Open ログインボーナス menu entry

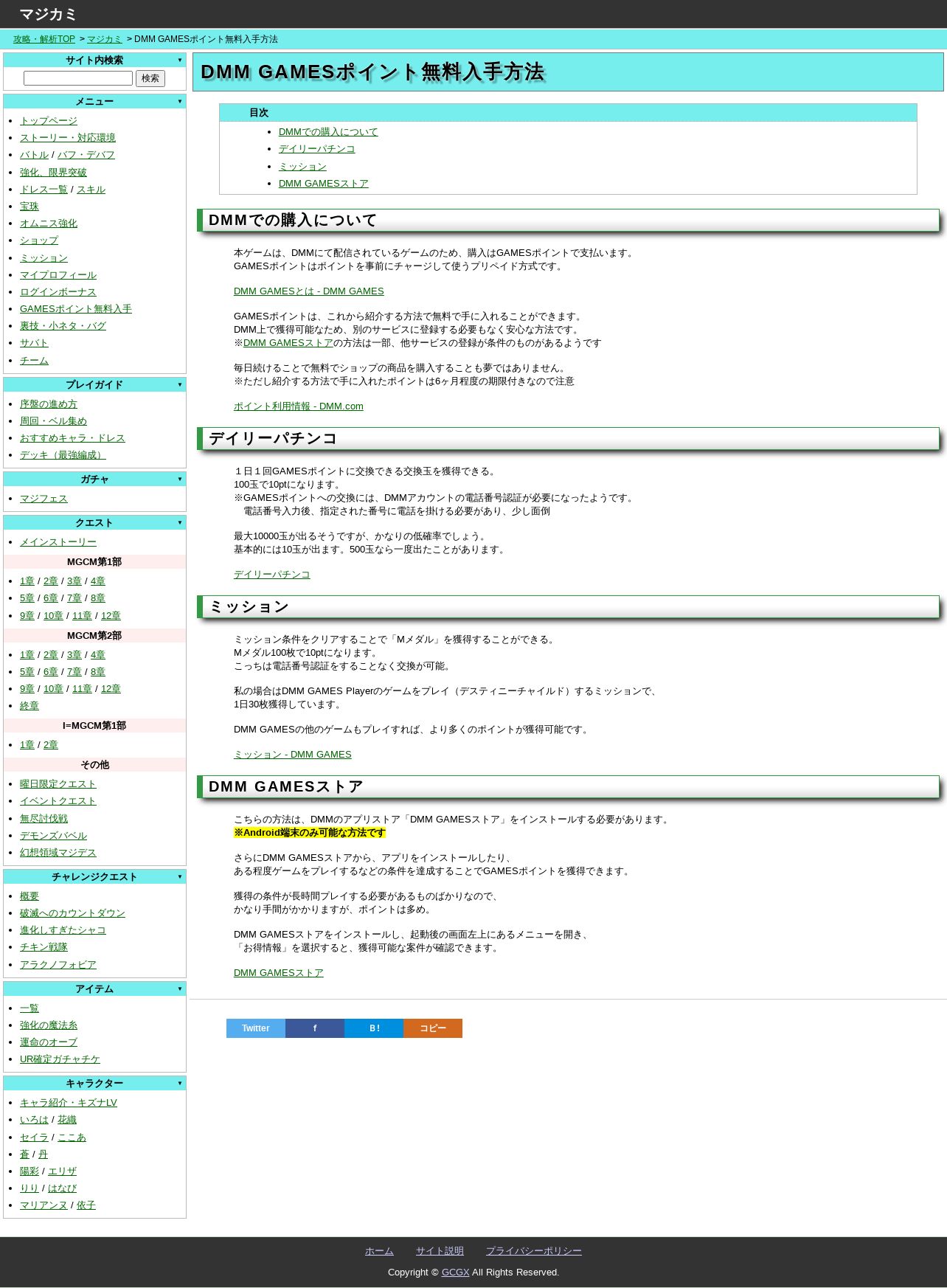58,292
